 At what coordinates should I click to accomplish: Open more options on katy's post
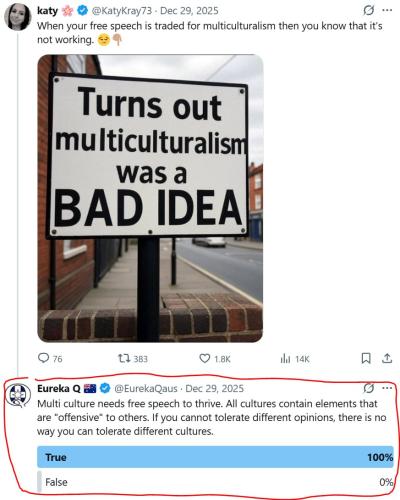[x=387, y=10]
